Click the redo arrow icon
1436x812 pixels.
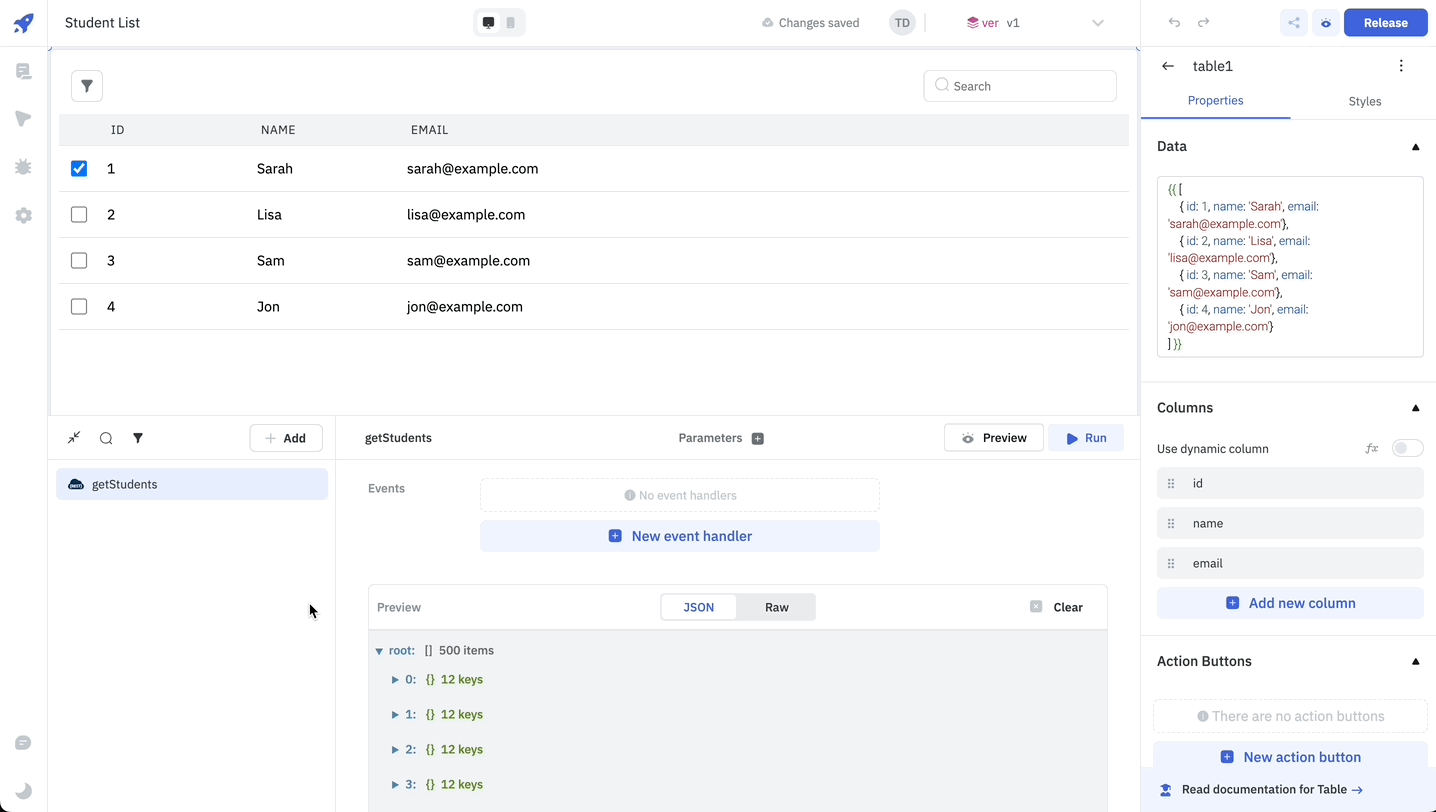[x=1204, y=23]
